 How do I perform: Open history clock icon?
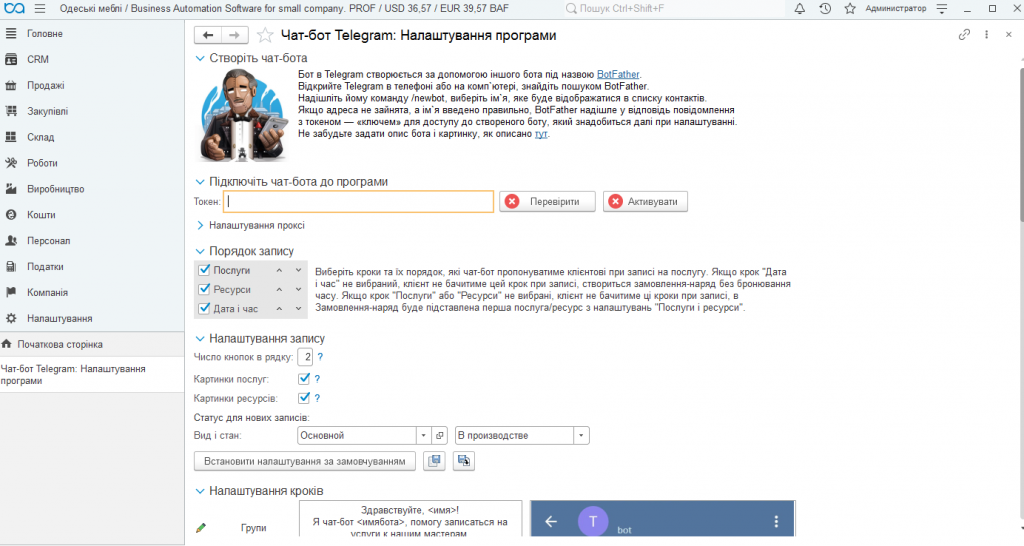825,8
